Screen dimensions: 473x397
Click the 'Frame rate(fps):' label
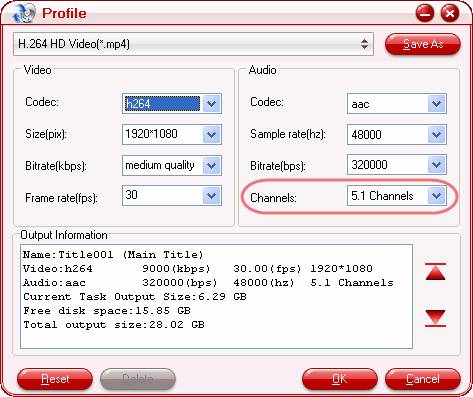coord(61,198)
